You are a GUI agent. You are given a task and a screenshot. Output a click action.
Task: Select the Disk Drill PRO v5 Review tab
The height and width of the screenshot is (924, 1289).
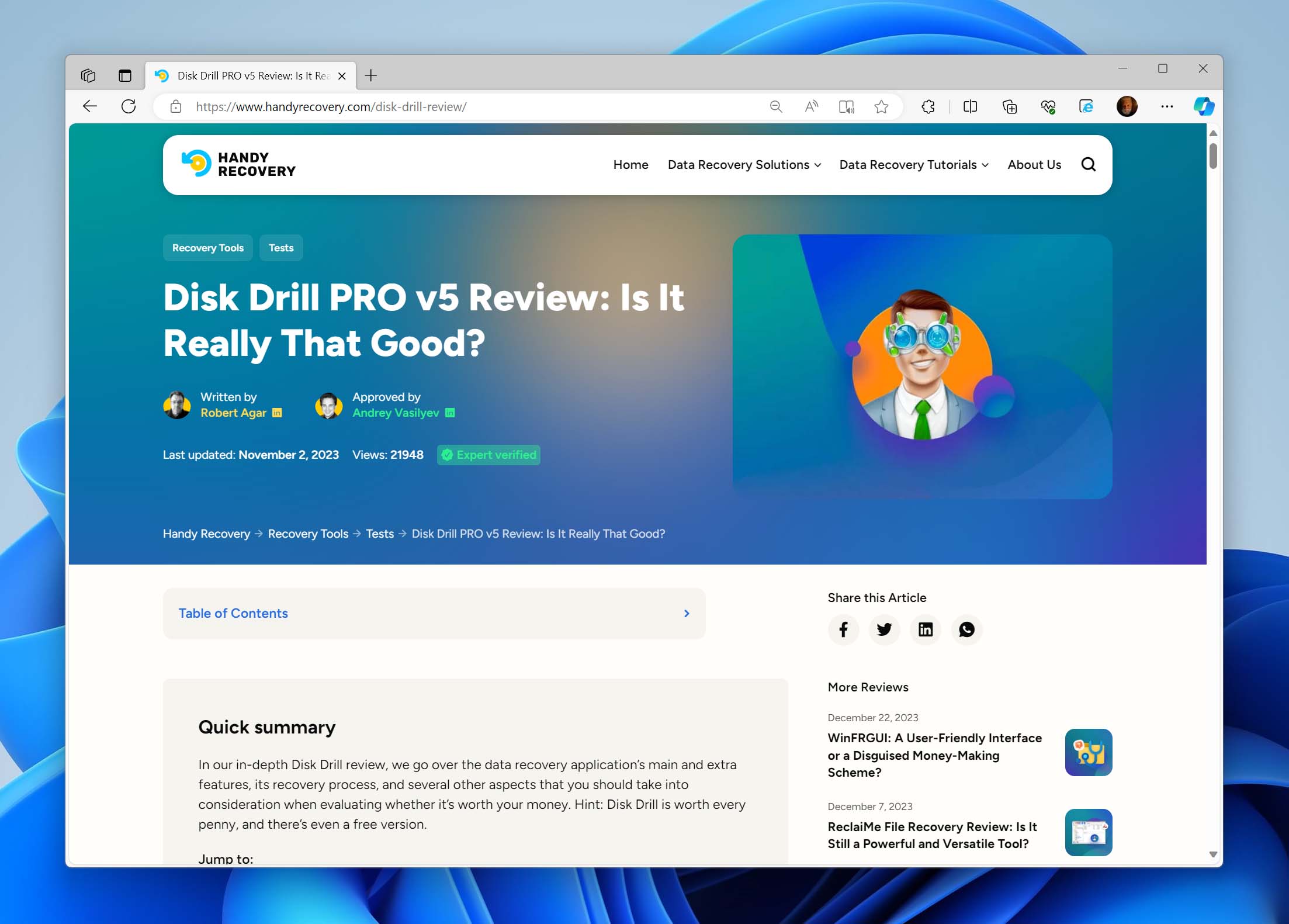point(250,76)
